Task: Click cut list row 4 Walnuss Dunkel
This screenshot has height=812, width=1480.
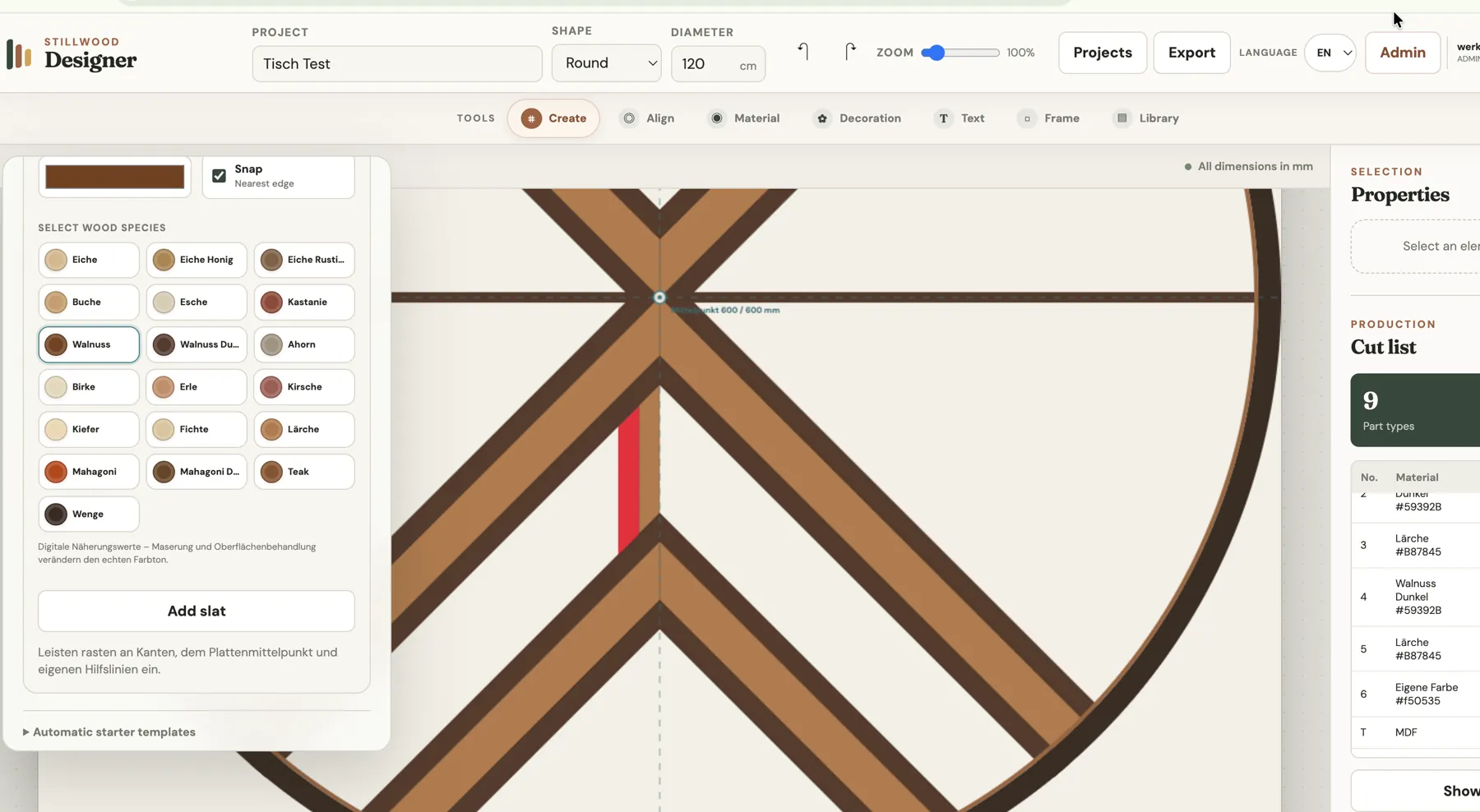Action: coord(1416,597)
